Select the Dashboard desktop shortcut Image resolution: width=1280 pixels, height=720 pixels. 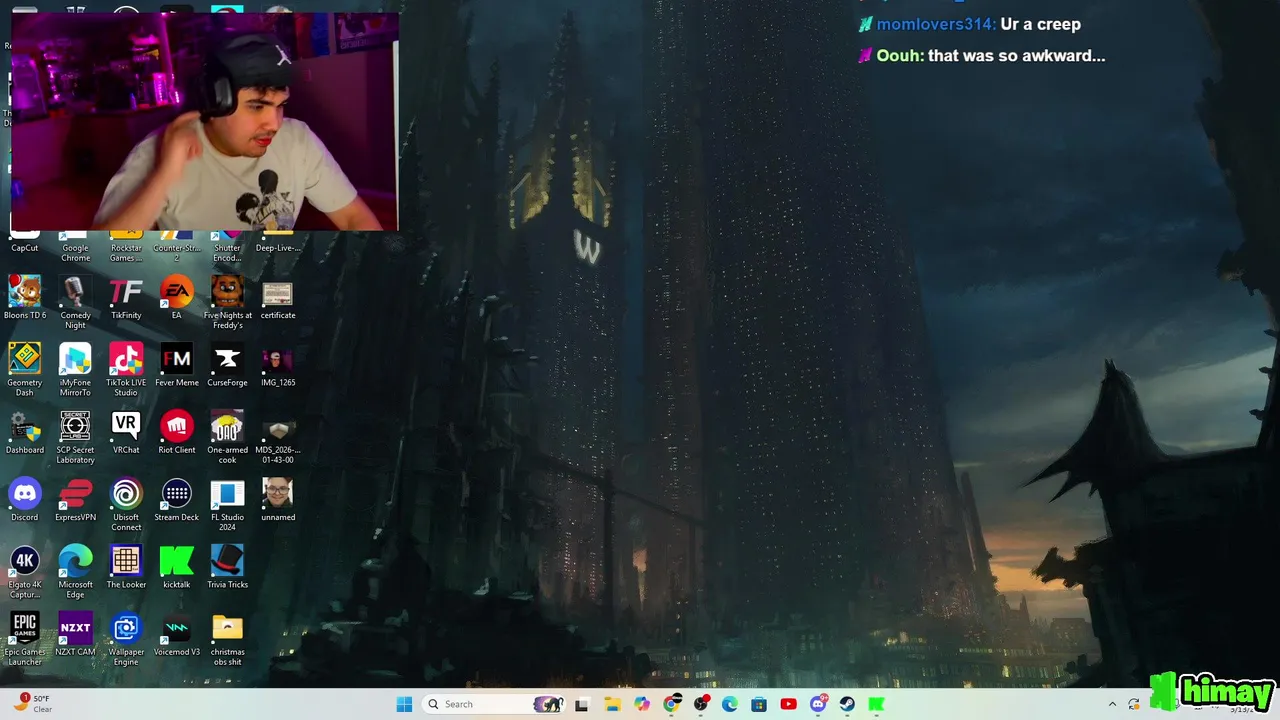click(25, 432)
